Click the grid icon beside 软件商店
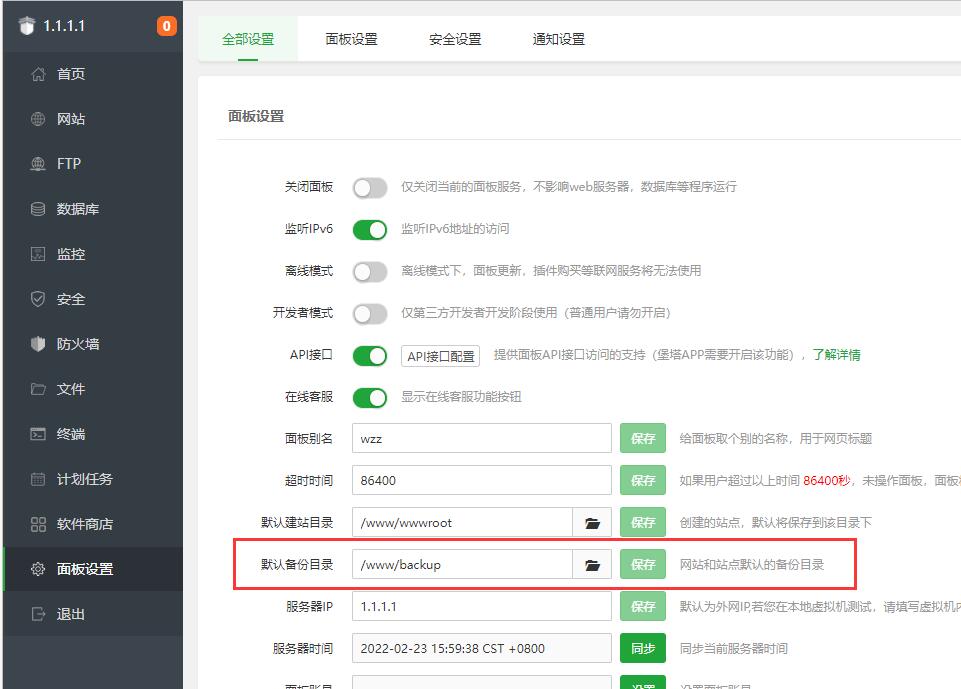The height and width of the screenshot is (689, 961). click(38, 524)
